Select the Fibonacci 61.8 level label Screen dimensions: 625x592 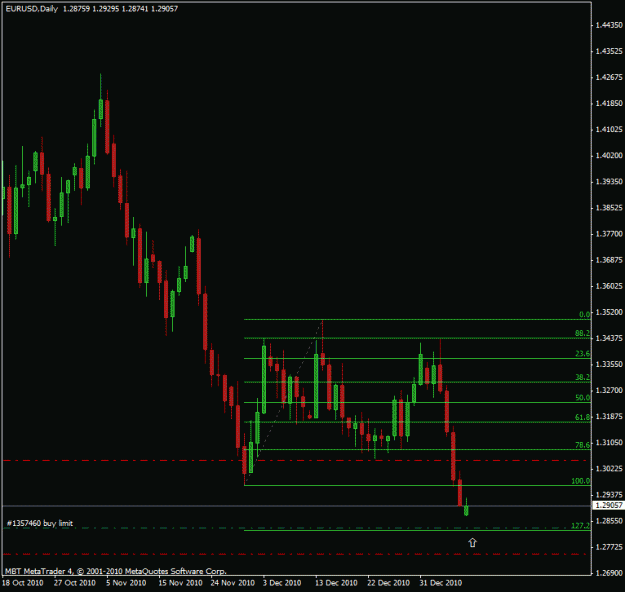(x=582, y=417)
